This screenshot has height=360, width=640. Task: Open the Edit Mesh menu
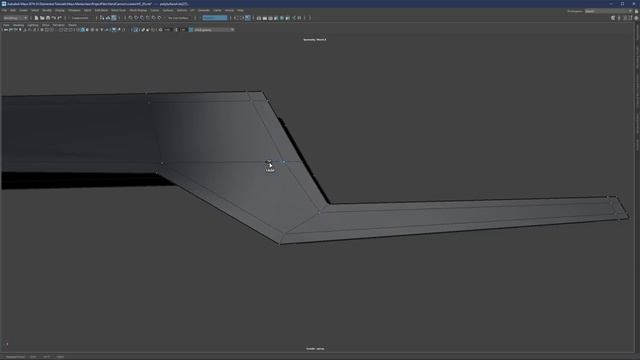pyautogui.click(x=101, y=10)
